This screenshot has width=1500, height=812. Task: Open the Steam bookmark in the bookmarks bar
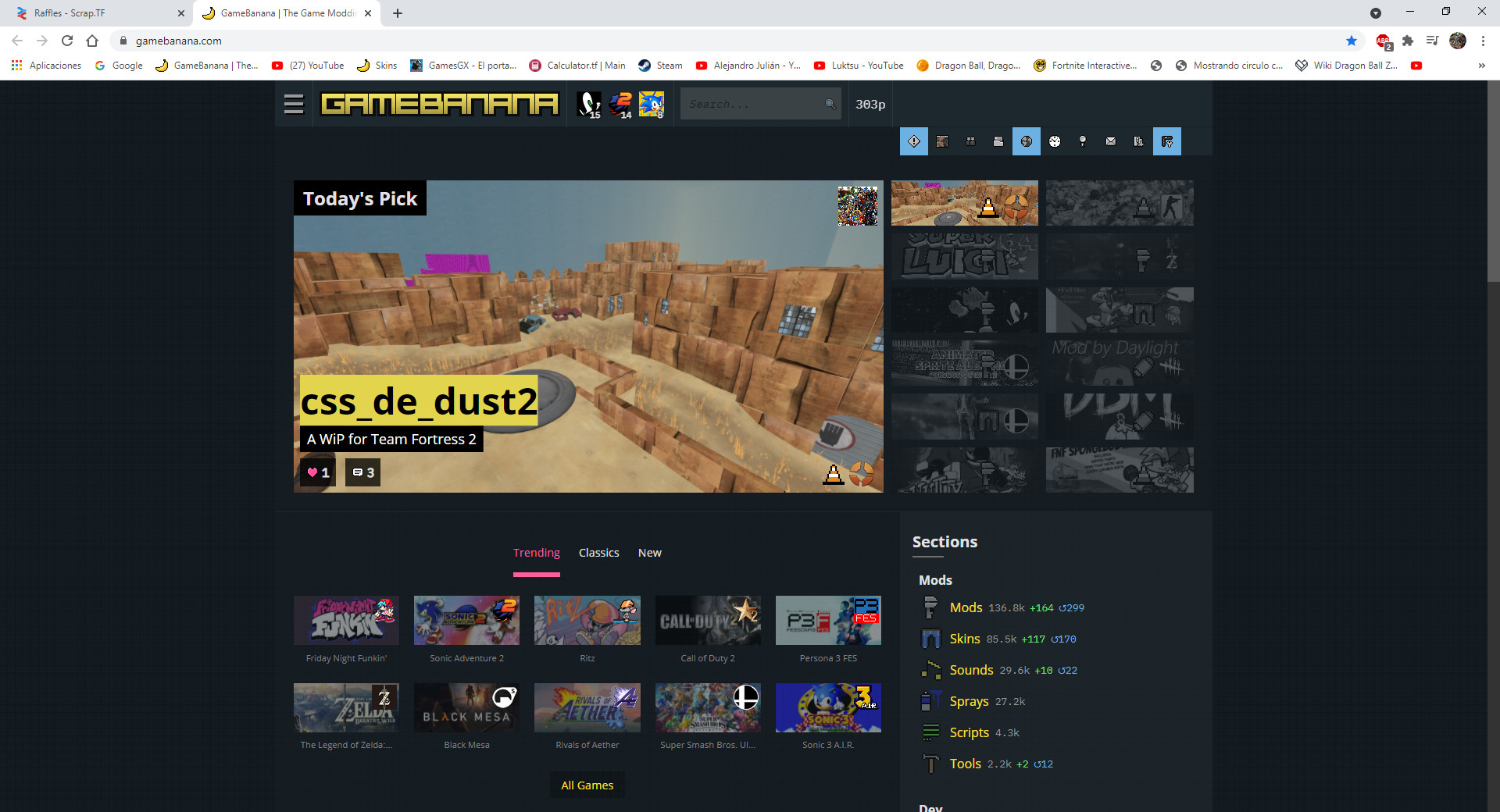click(x=660, y=66)
